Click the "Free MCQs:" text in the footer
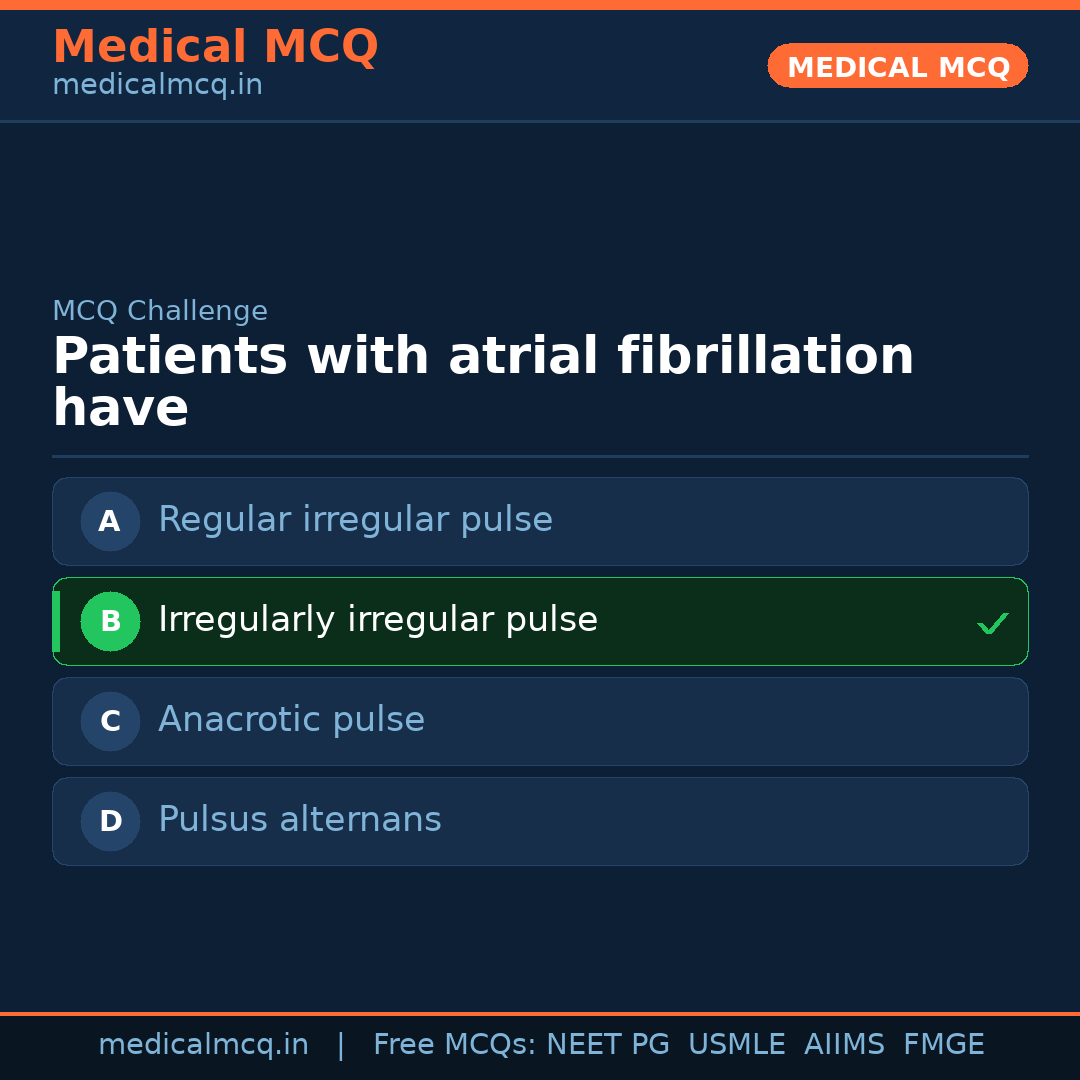 (455, 1045)
